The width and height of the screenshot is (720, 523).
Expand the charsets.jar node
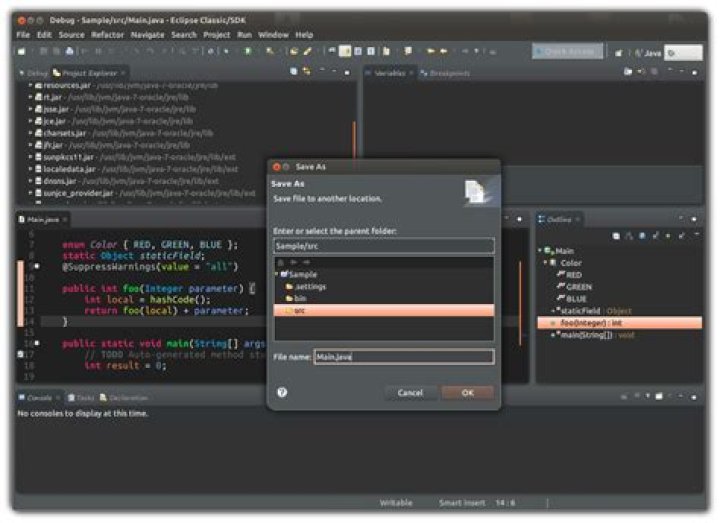tap(30, 133)
